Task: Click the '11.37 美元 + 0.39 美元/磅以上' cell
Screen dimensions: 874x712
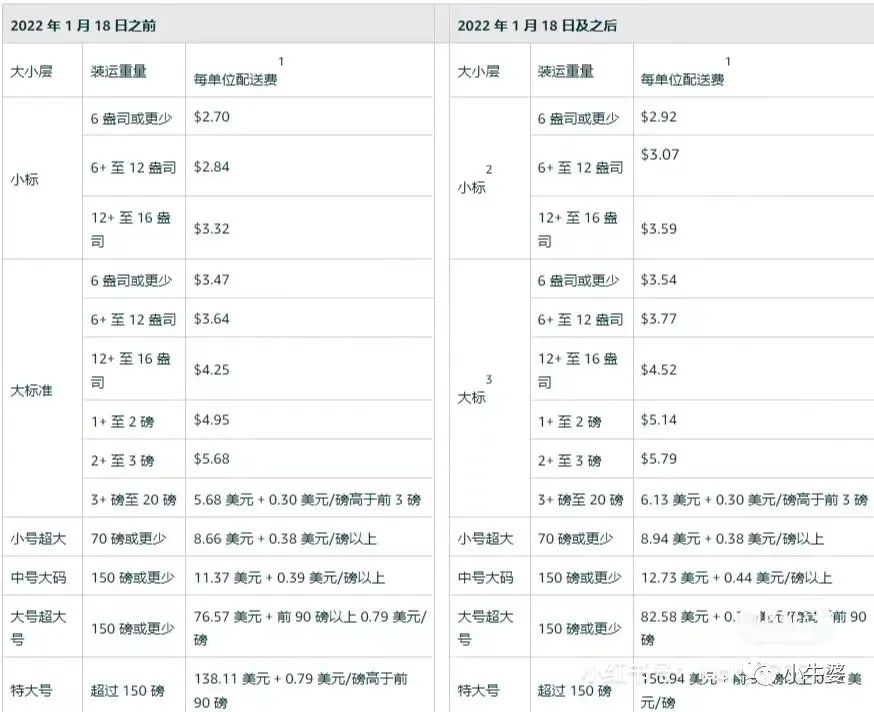Action: tap(289, 577)
